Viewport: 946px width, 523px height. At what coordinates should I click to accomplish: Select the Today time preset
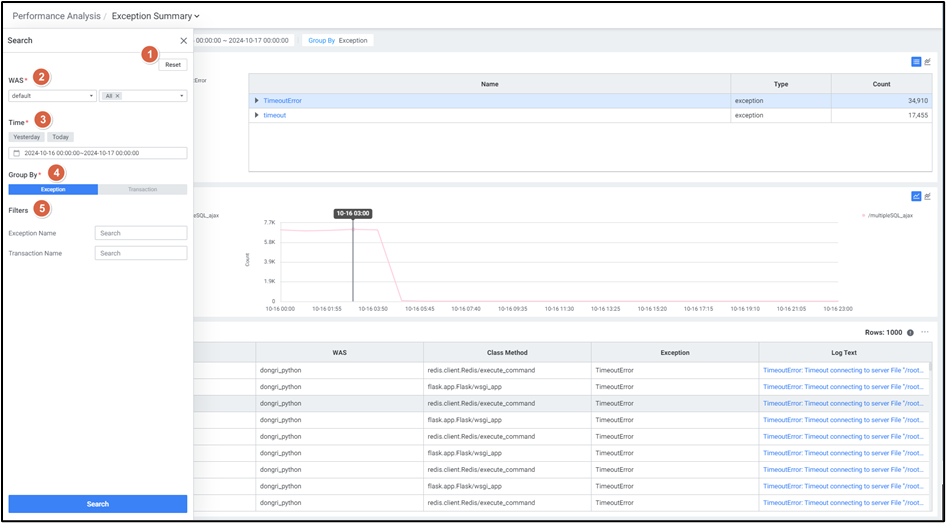click(61, 137)
